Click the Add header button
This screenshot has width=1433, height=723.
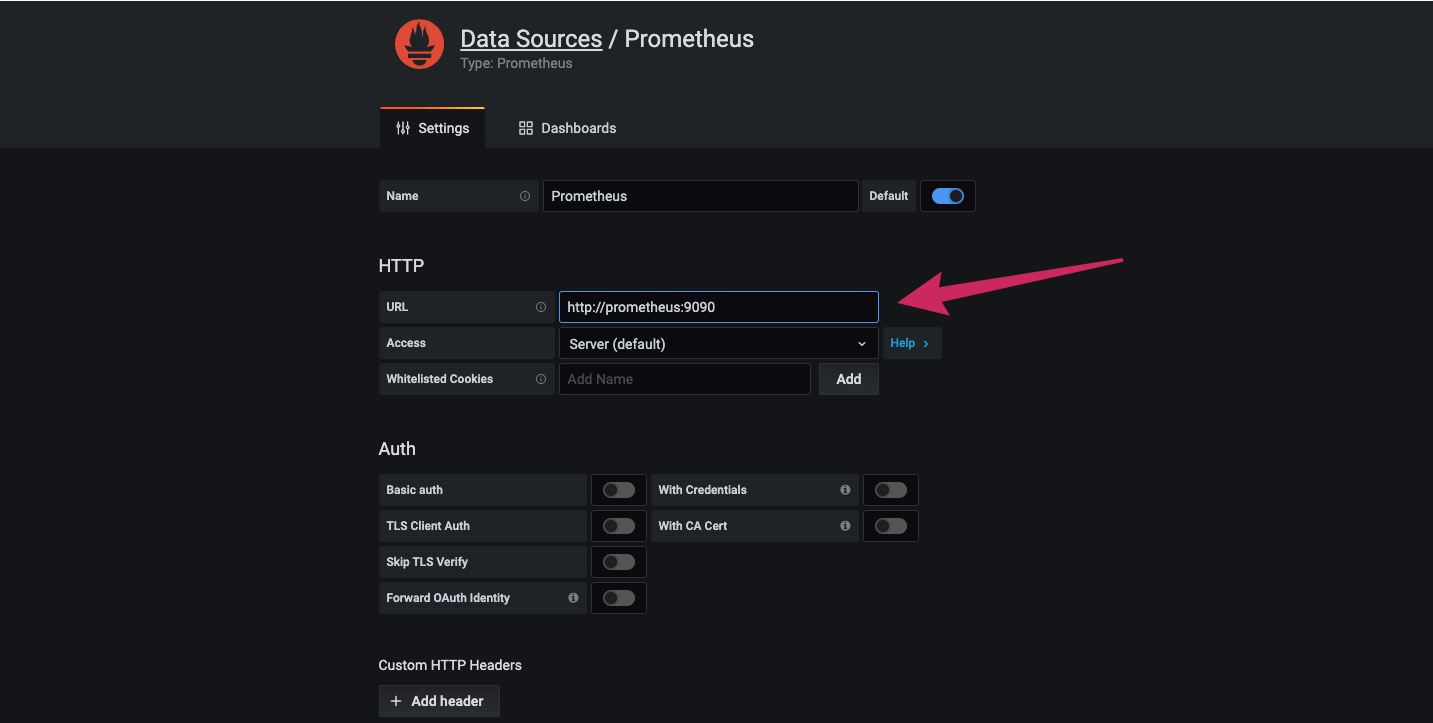pos(439,701)
